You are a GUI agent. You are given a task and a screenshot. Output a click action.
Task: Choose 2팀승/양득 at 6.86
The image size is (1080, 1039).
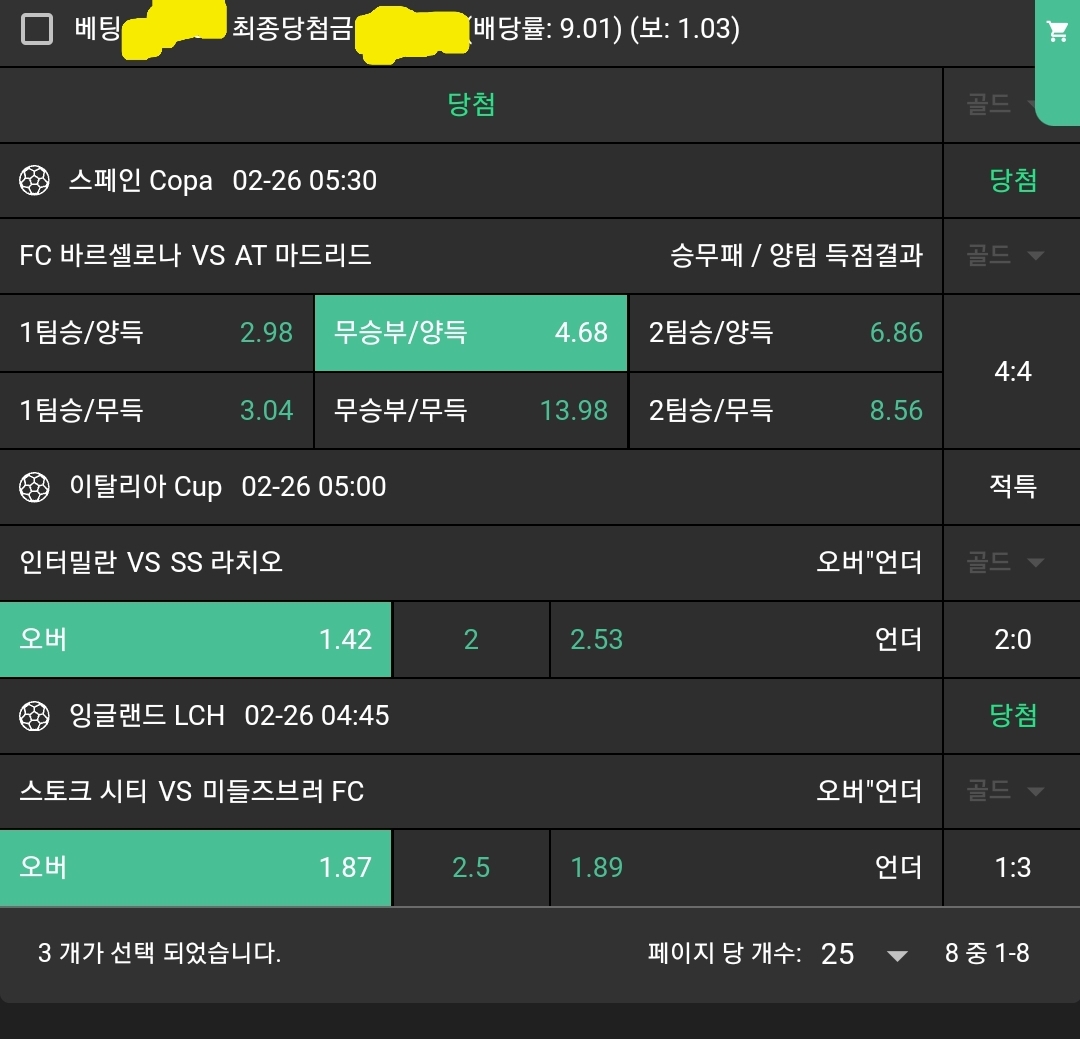785,333
